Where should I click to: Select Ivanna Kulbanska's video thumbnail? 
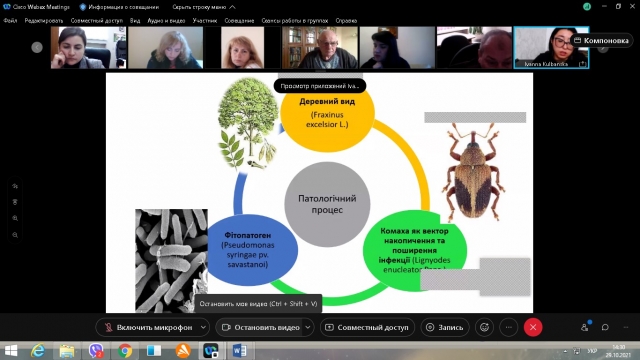551,47
